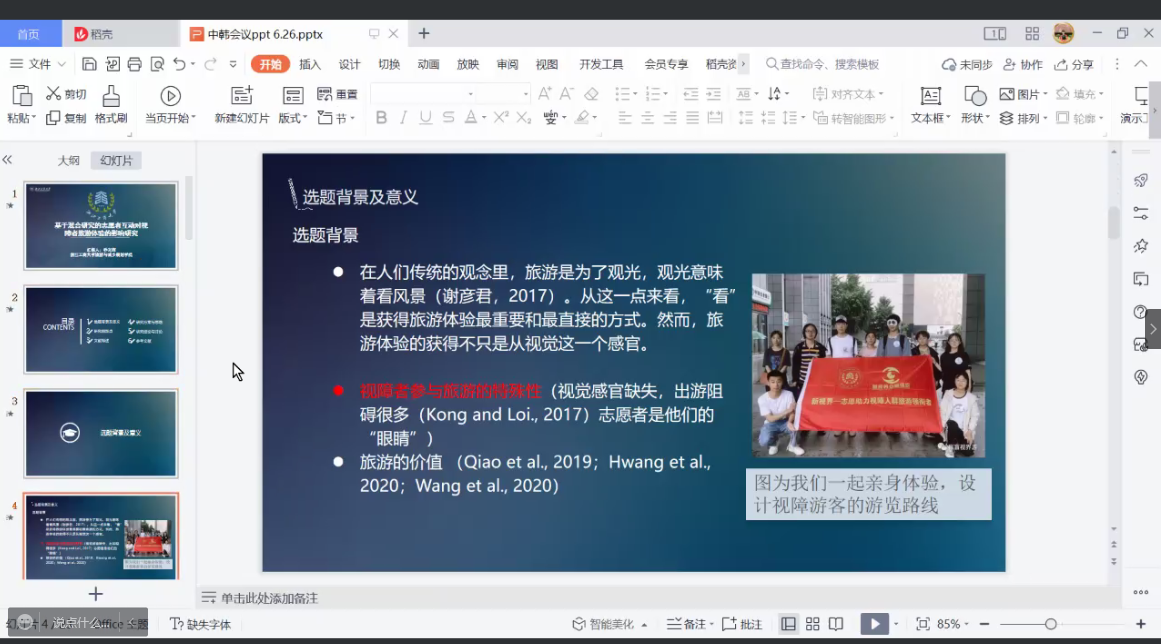Image resolution: width=1161 pixels, height=644 pixels.
Task: Click the 重置 reset slide button
Action: [337, 94]
